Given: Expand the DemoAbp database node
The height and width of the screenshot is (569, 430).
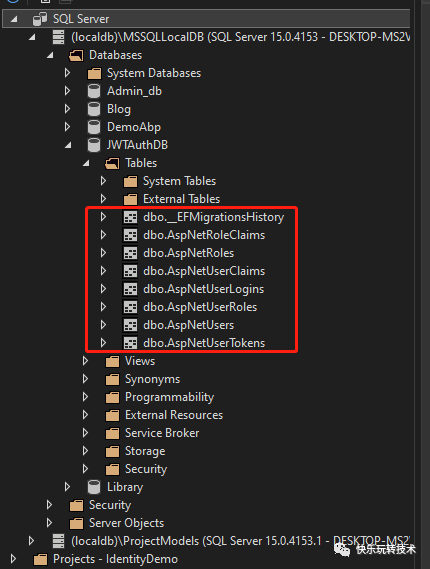Looking at the screenshot, I should [x=67, y=127].
